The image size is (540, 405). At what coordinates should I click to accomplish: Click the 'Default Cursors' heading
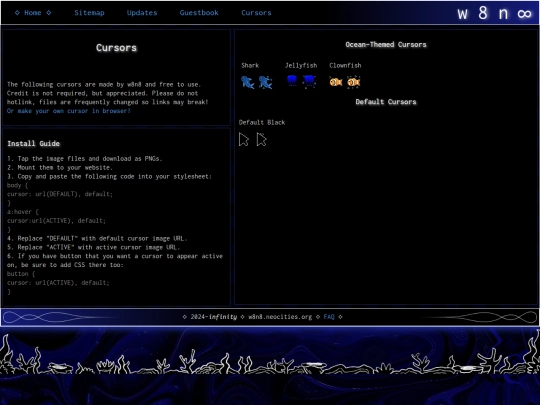pos(386,102)
